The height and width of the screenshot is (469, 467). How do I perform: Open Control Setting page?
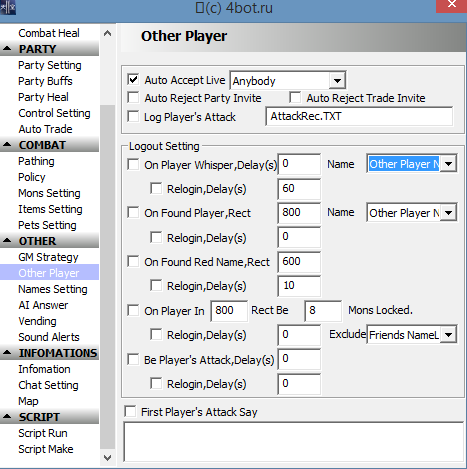coord(54,113)
